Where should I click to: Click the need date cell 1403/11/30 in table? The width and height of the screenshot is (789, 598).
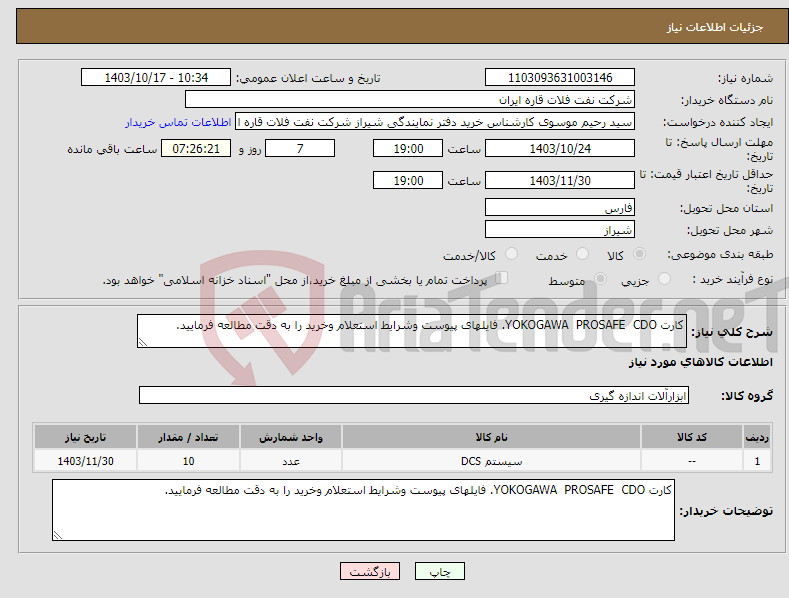click(x=86, y=461)
